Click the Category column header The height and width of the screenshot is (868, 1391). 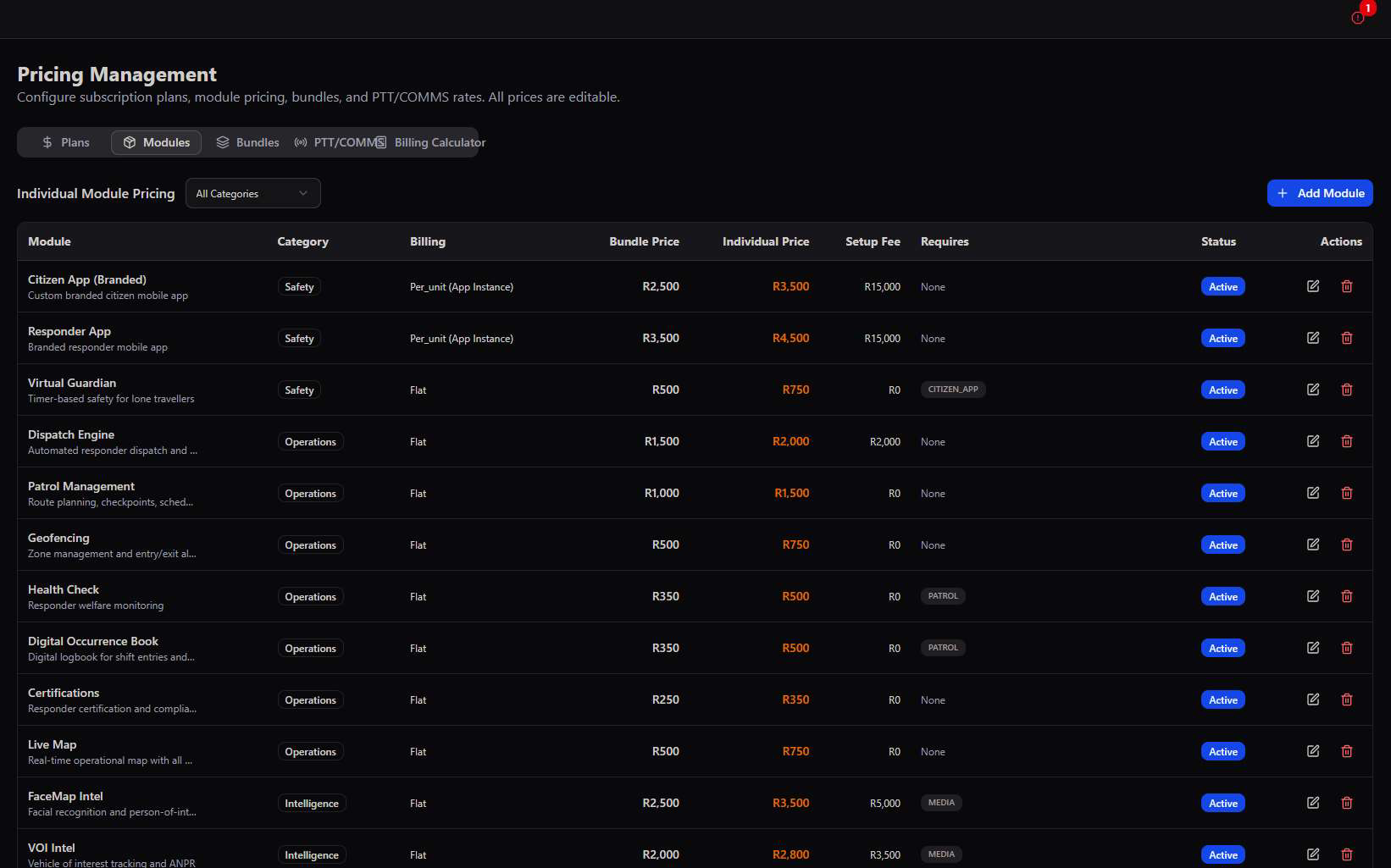pyautogui.click(x=302, y=241)
